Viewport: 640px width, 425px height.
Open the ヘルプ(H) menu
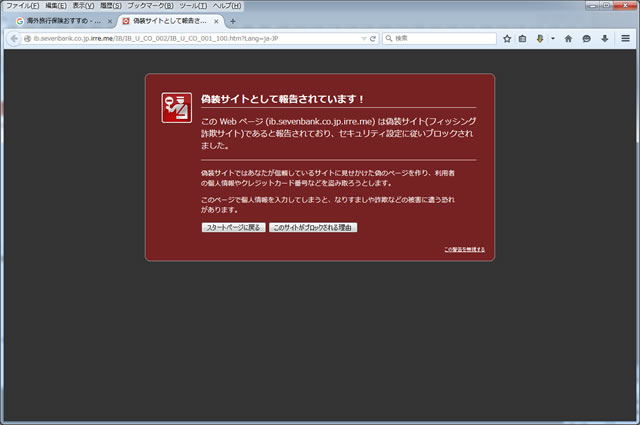(227, 6)
